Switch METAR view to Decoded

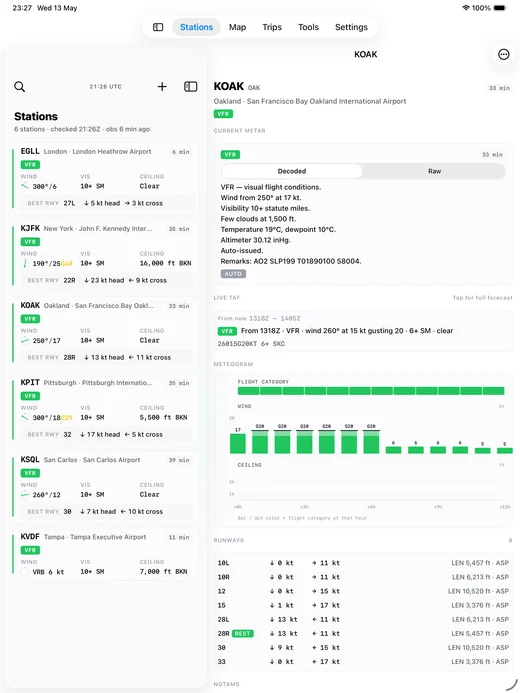tap(292, 171)
